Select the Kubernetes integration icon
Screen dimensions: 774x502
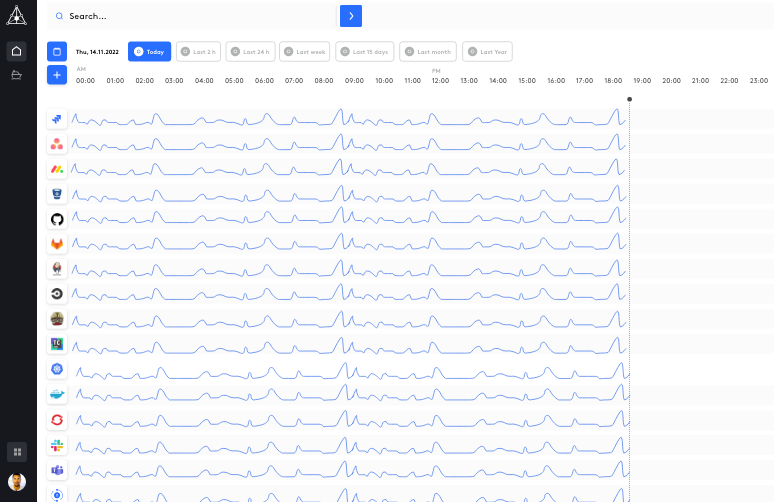(57, 369)
